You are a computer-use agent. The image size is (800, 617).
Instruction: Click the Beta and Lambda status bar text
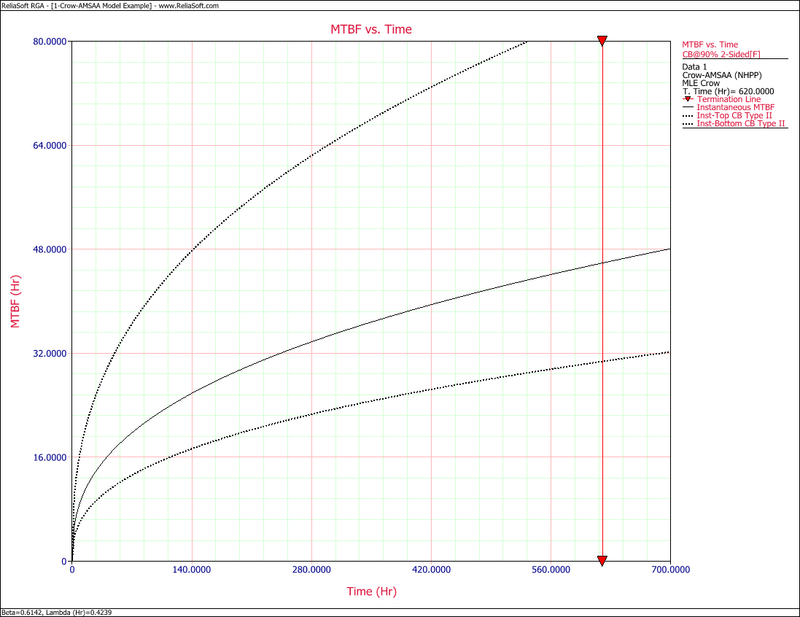click(57, 612)
